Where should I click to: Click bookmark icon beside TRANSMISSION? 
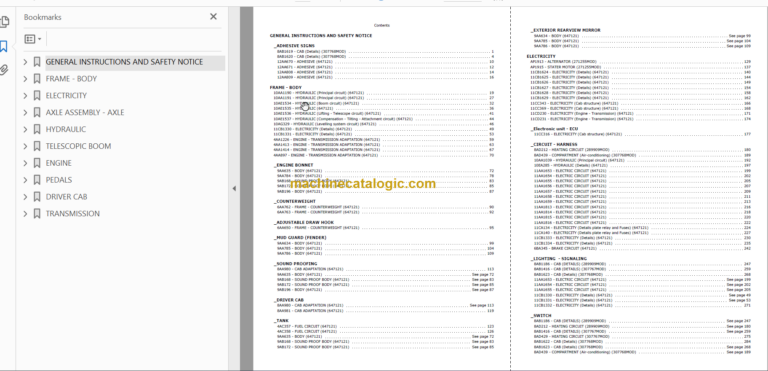[37, 214]
